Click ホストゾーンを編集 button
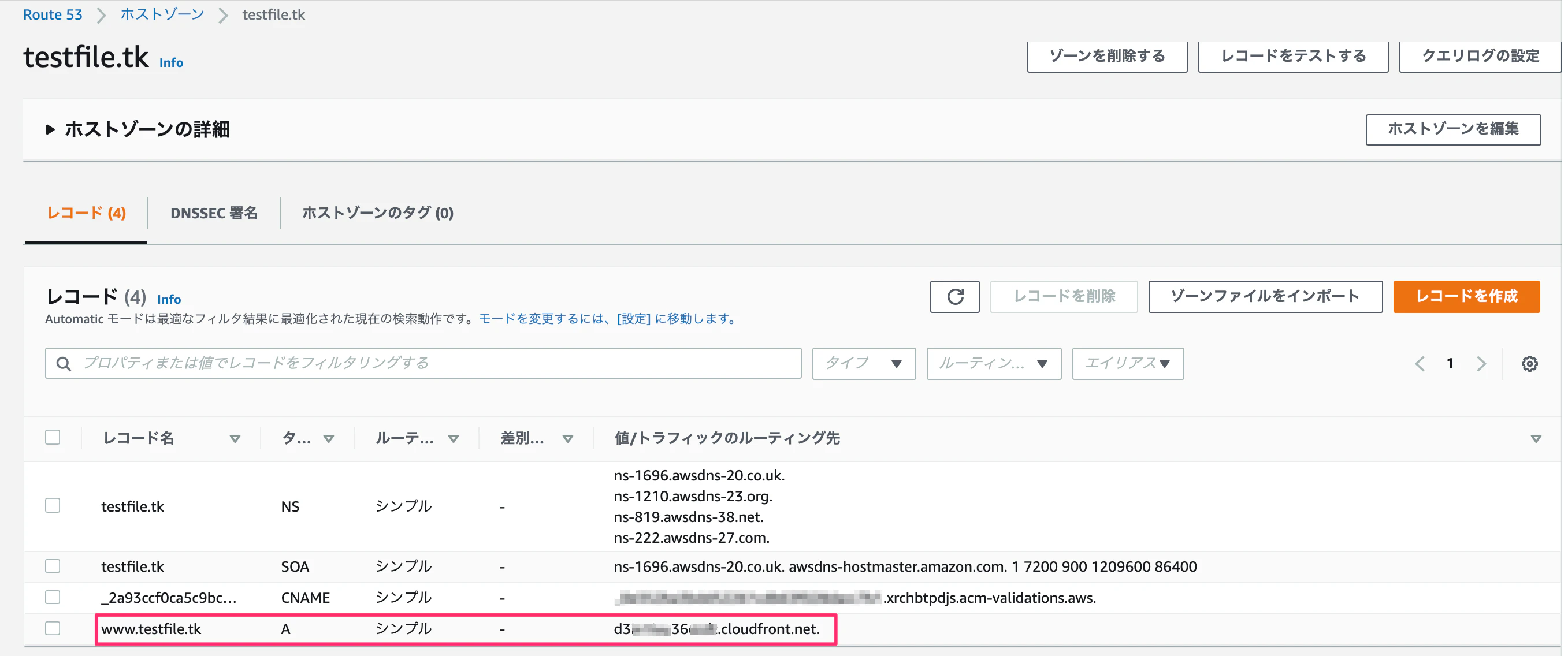The width and height of the screenshot is (1568, 656). coord(1453,129)
